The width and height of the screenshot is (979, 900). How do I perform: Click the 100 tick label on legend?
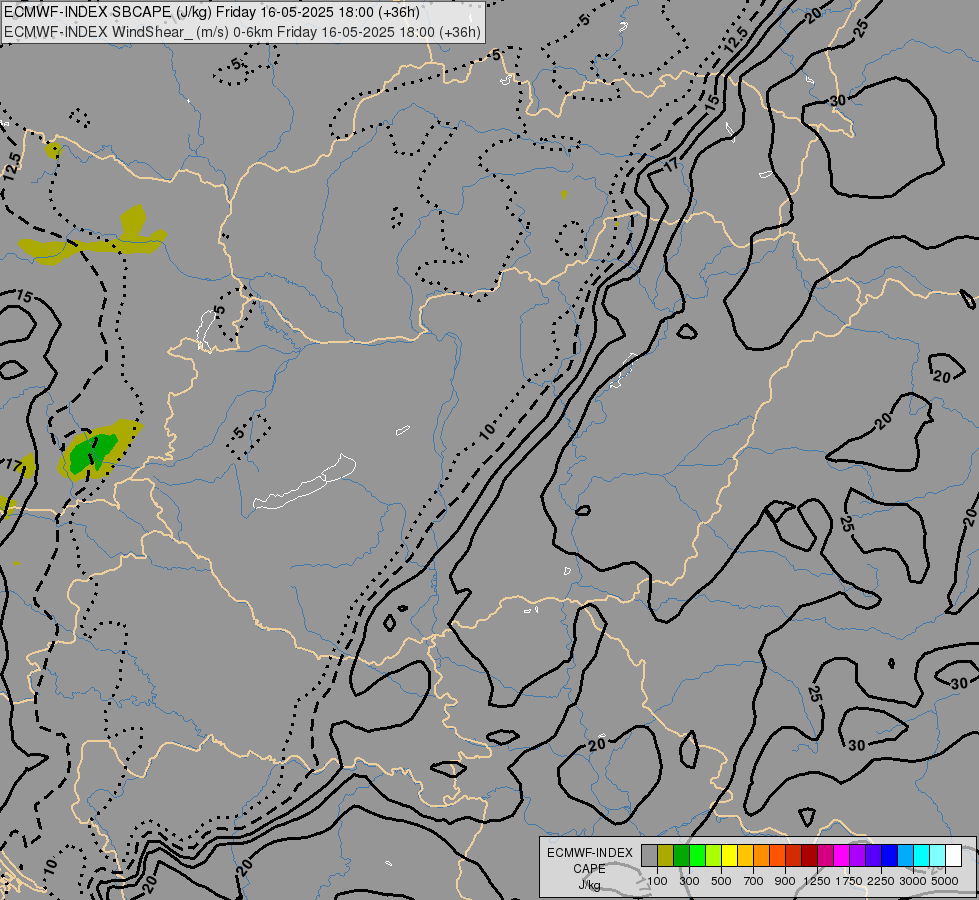657,881
